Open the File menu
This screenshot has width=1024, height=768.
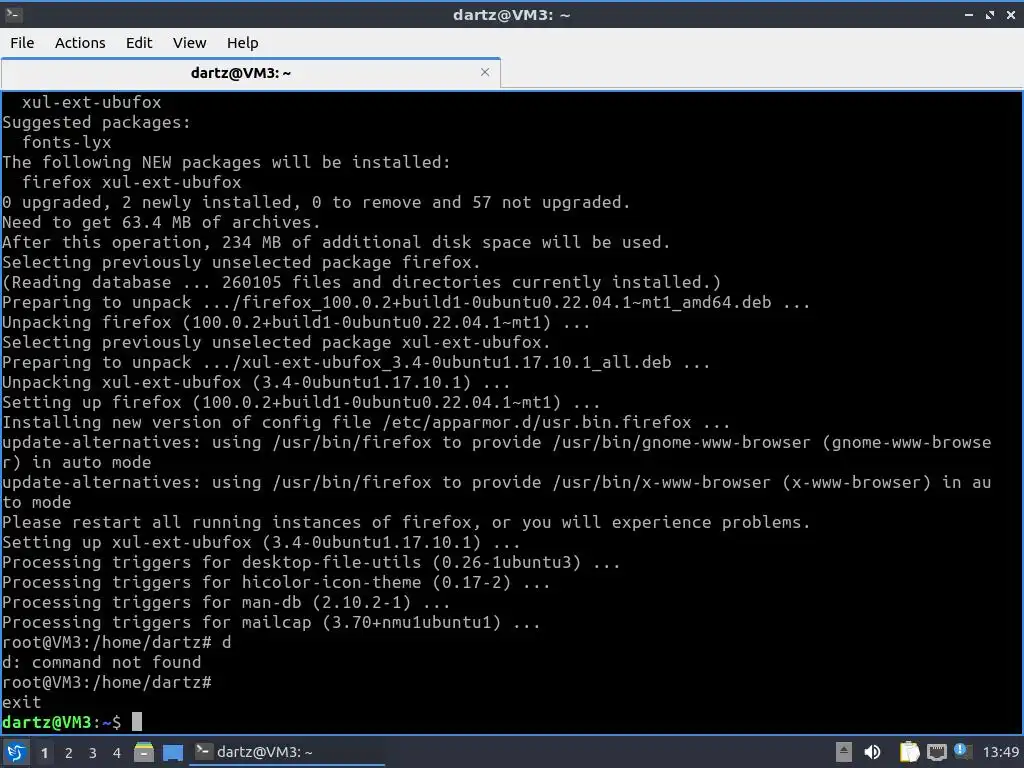click(22, 43)
